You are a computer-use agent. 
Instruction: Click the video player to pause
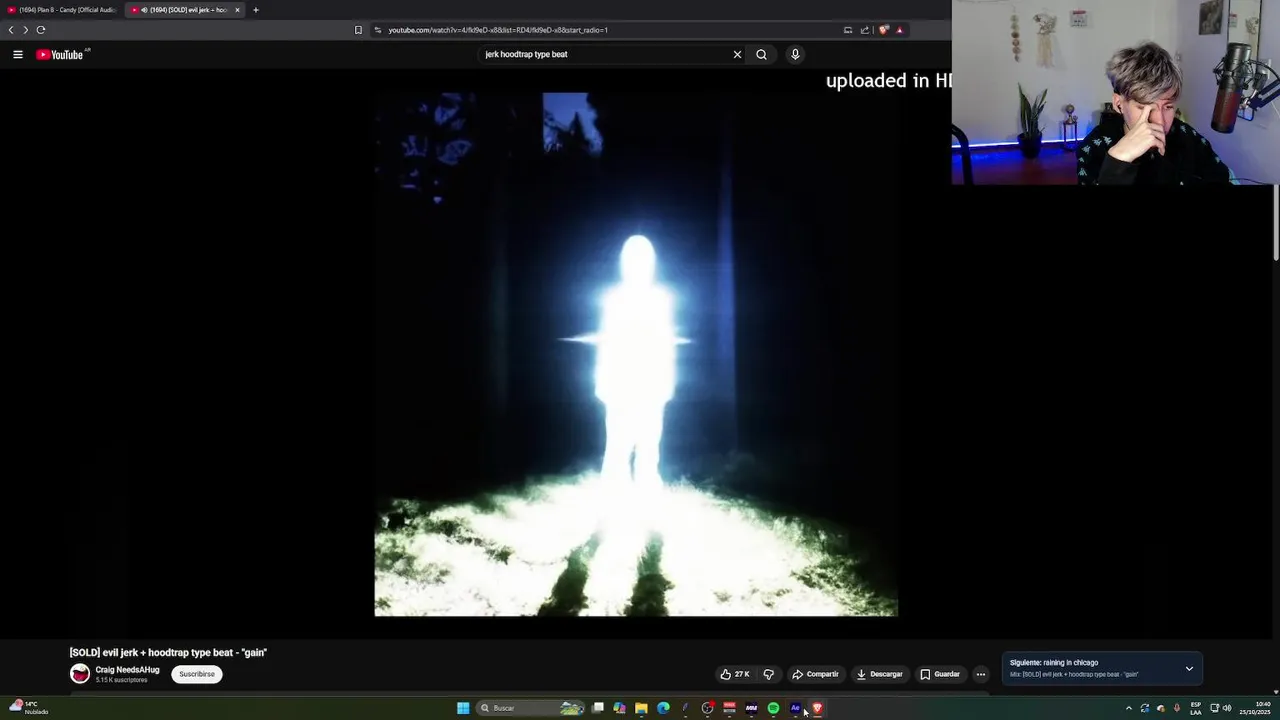point(636,354)
